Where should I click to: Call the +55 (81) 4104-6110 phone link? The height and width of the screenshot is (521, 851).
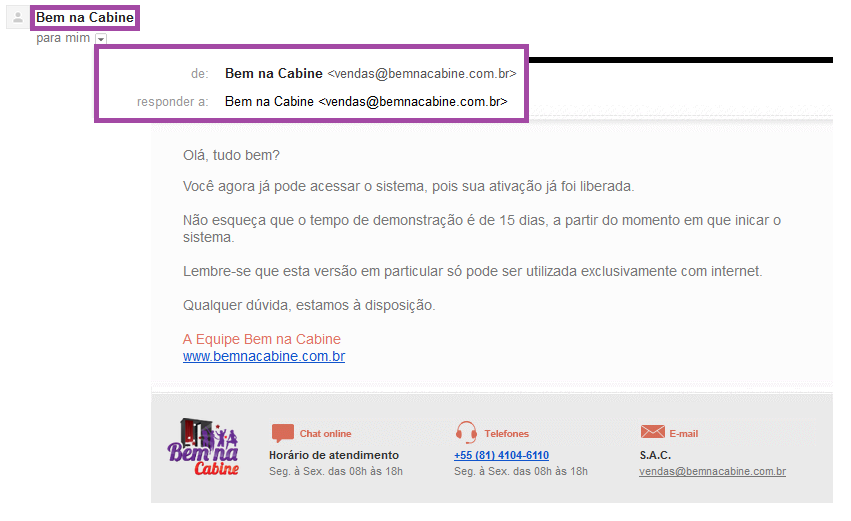[x=501, y=455]
